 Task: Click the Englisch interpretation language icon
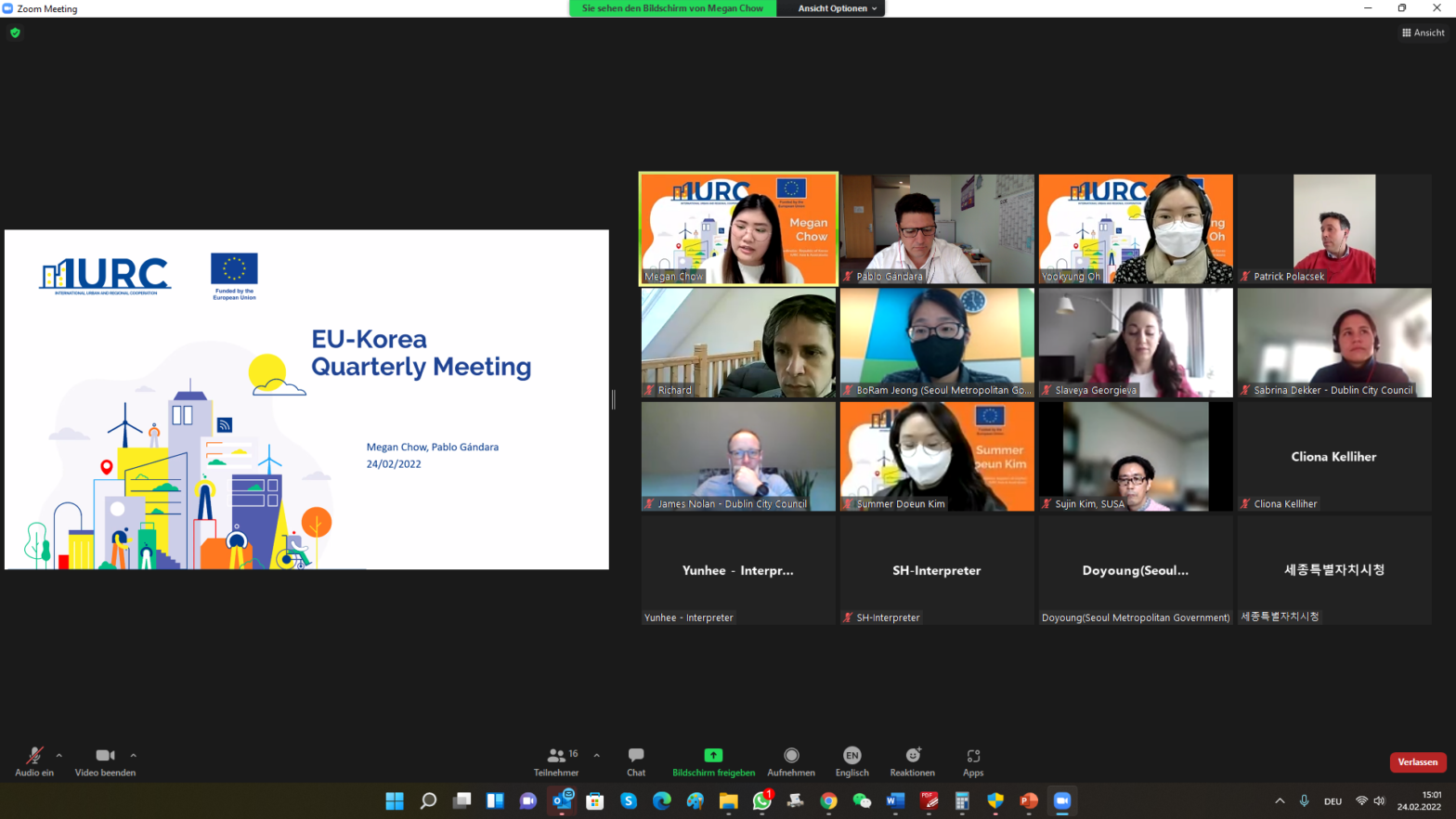(851, 756)
